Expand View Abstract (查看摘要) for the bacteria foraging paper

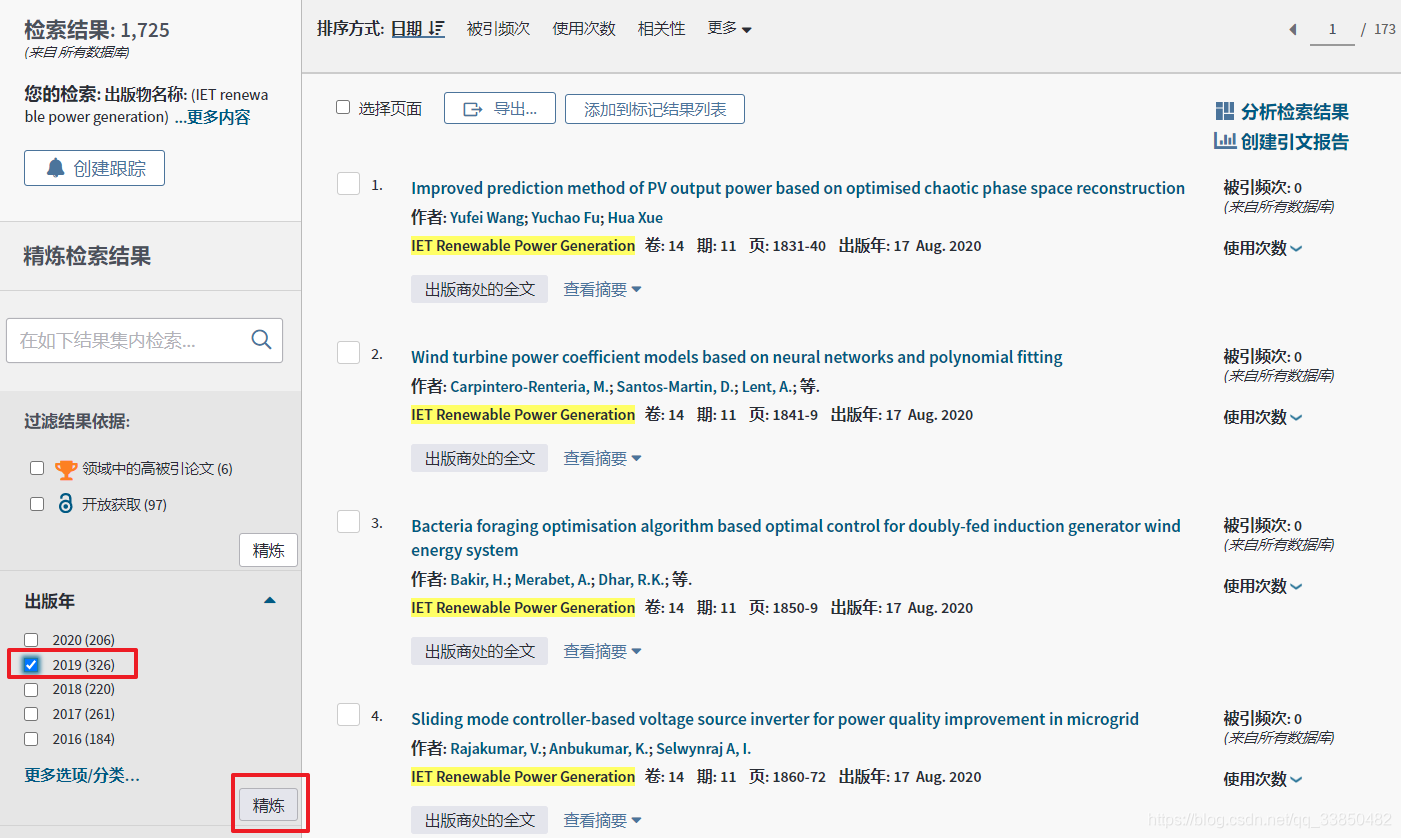[602, 651]
